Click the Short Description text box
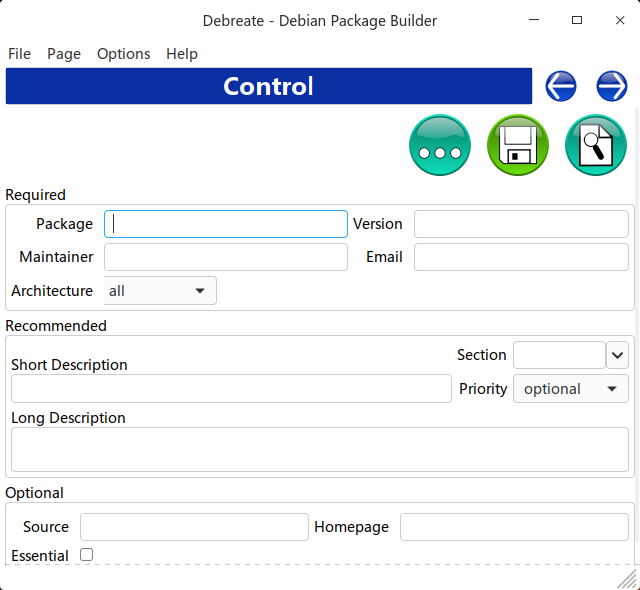 coord(231,389)
